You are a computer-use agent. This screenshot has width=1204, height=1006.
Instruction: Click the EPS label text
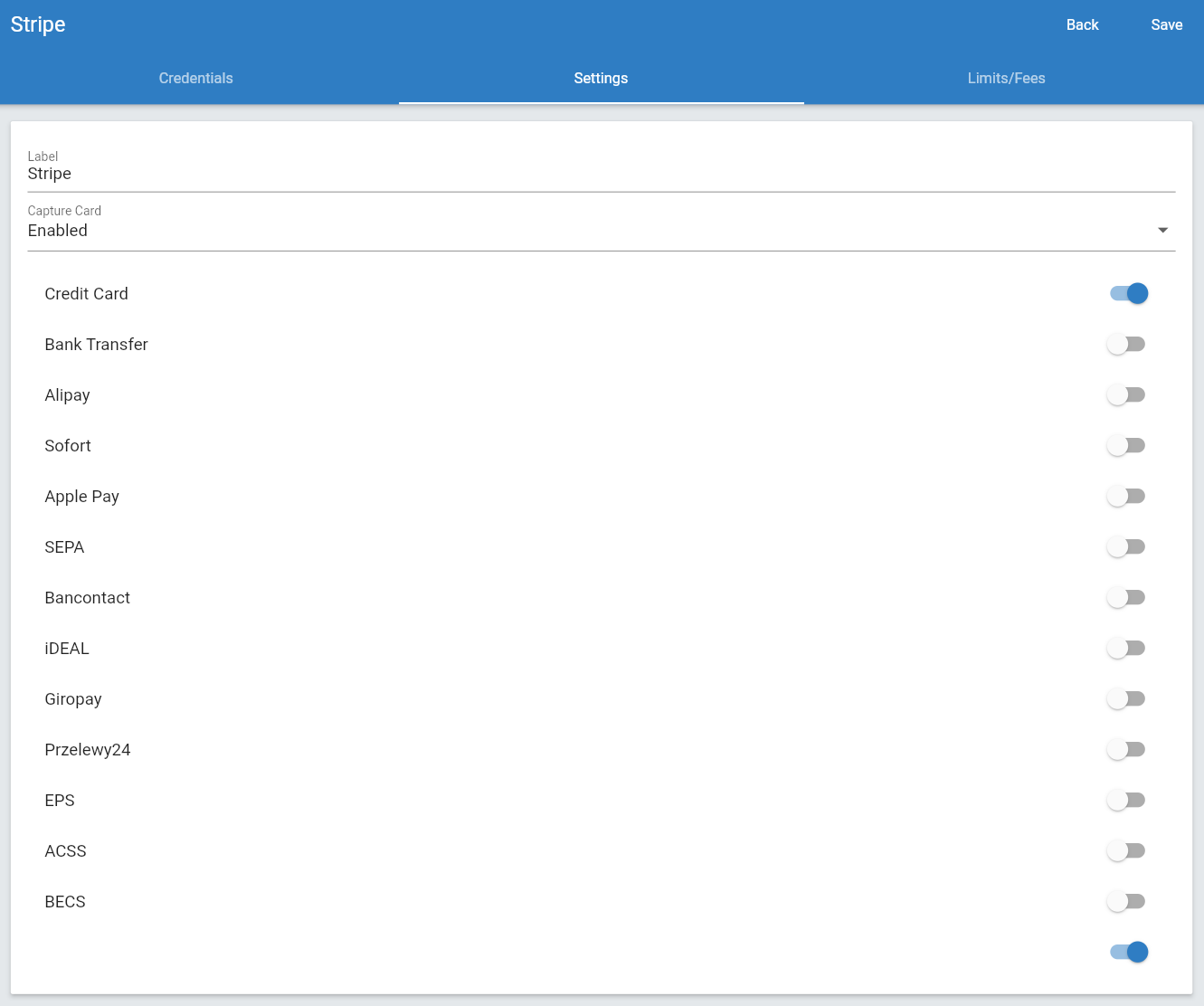click(x=60, y=801)
